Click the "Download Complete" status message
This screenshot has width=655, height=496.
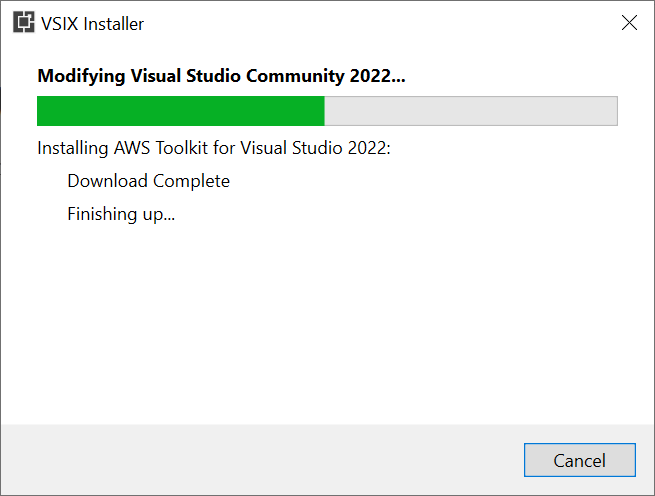pos(149,181)
